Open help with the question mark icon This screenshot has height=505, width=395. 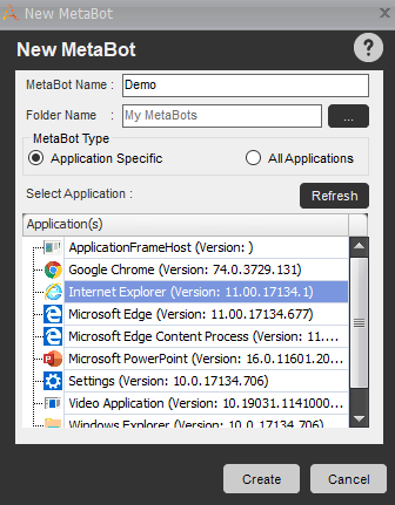point(368,48)
